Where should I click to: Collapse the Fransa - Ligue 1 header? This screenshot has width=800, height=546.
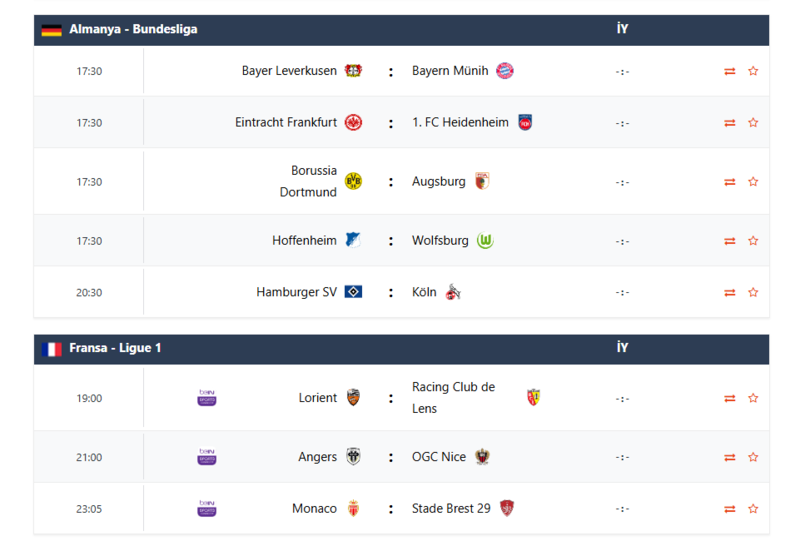(115, 348)
